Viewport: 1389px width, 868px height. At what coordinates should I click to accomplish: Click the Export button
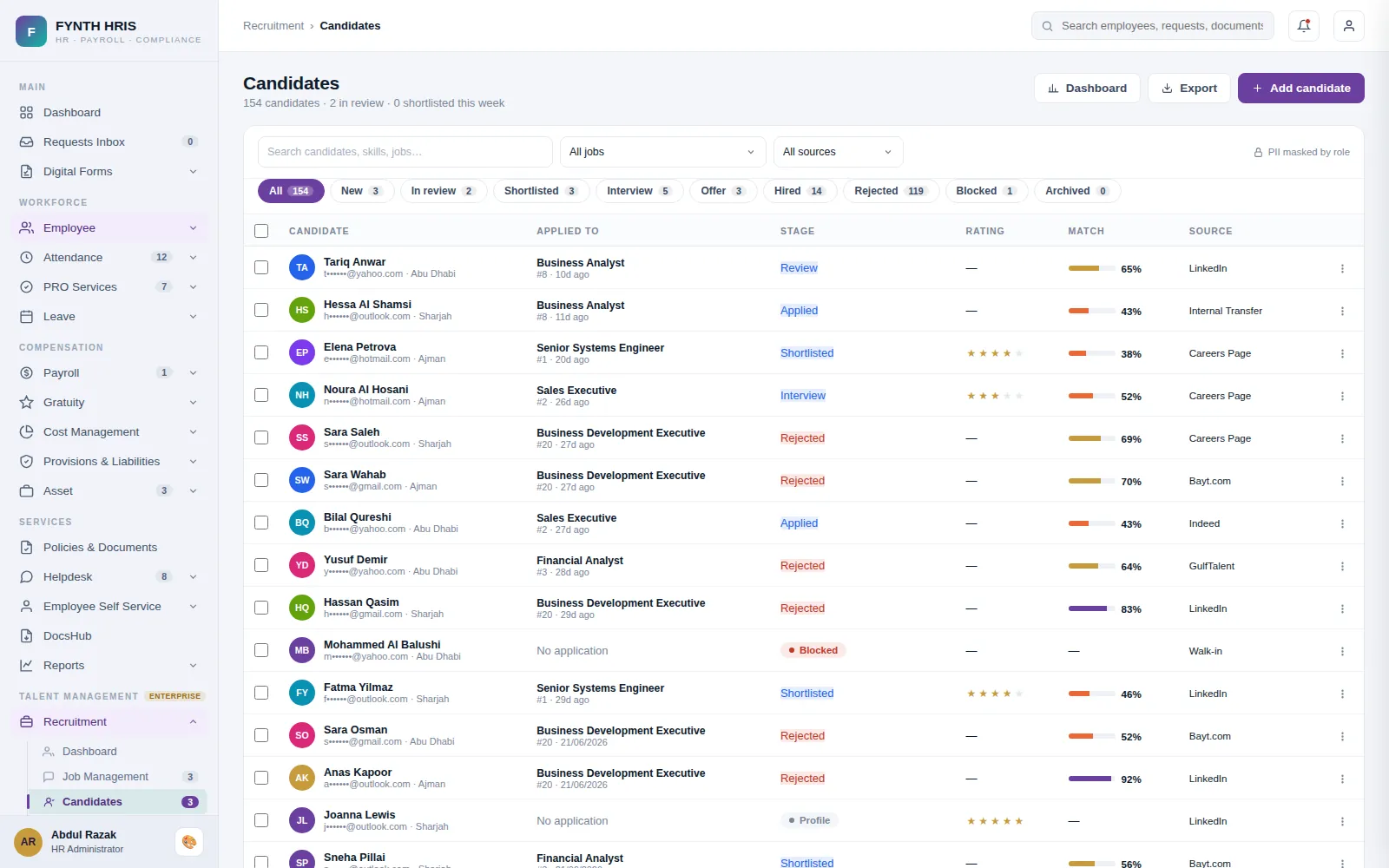tap(1188, 88)
